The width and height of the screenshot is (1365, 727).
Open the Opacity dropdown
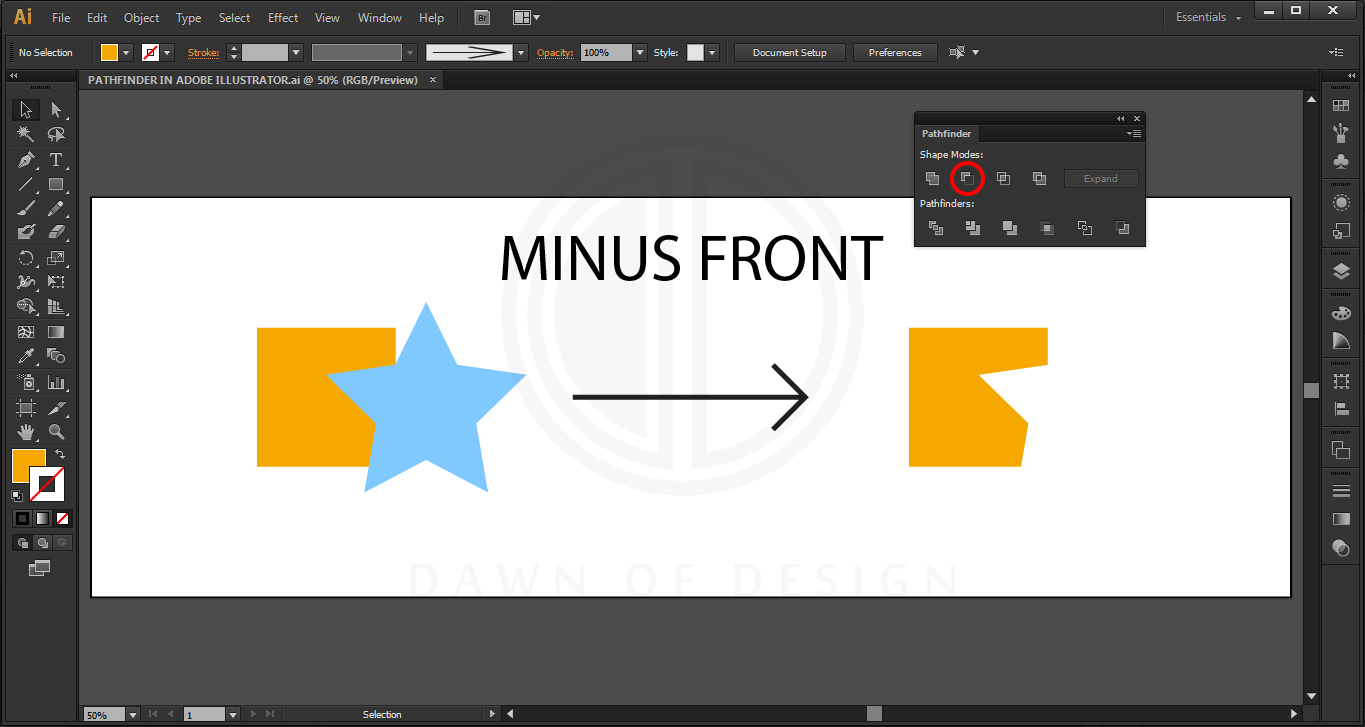639,52
